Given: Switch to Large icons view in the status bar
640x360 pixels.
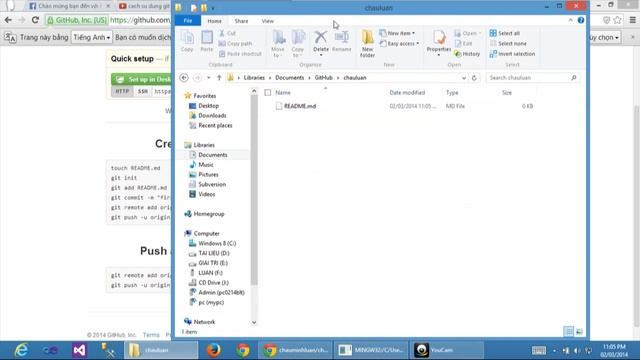Looking at the screenshot, I should point(579,331).
